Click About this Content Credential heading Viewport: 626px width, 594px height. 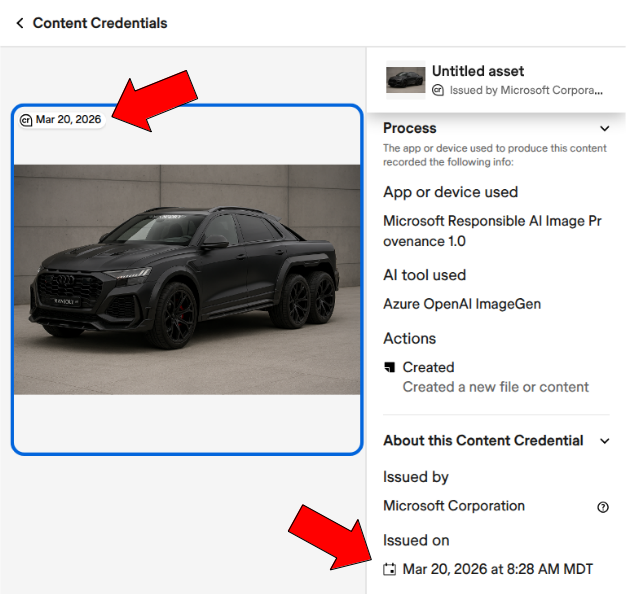point(483,440)
